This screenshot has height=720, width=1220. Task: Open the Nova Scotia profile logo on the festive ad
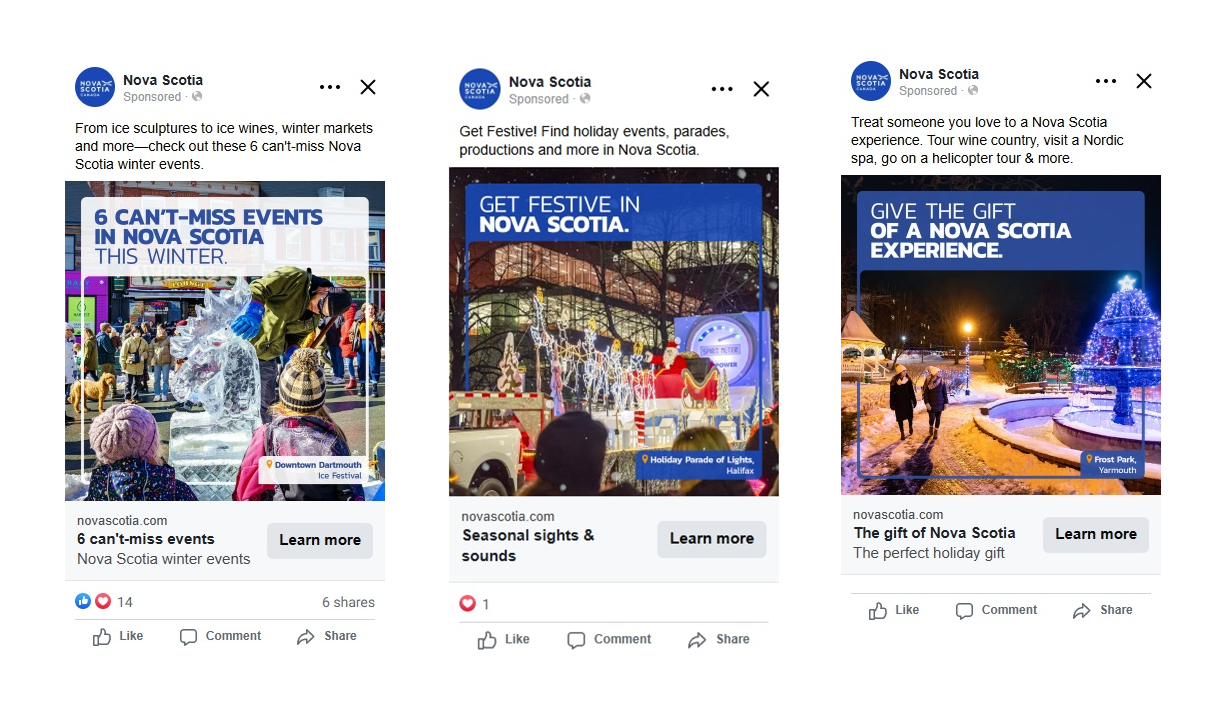[x=480, y=89]
